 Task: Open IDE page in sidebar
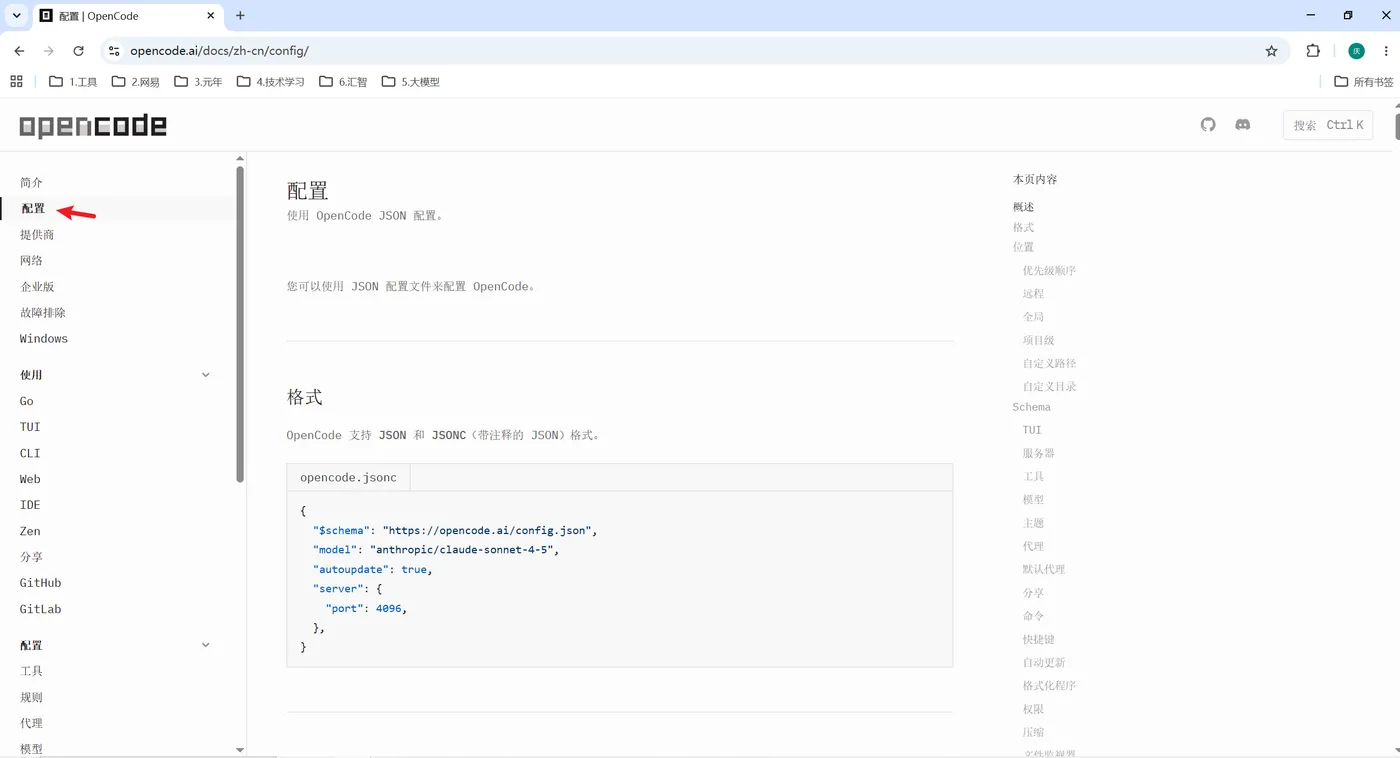[30, 505]
